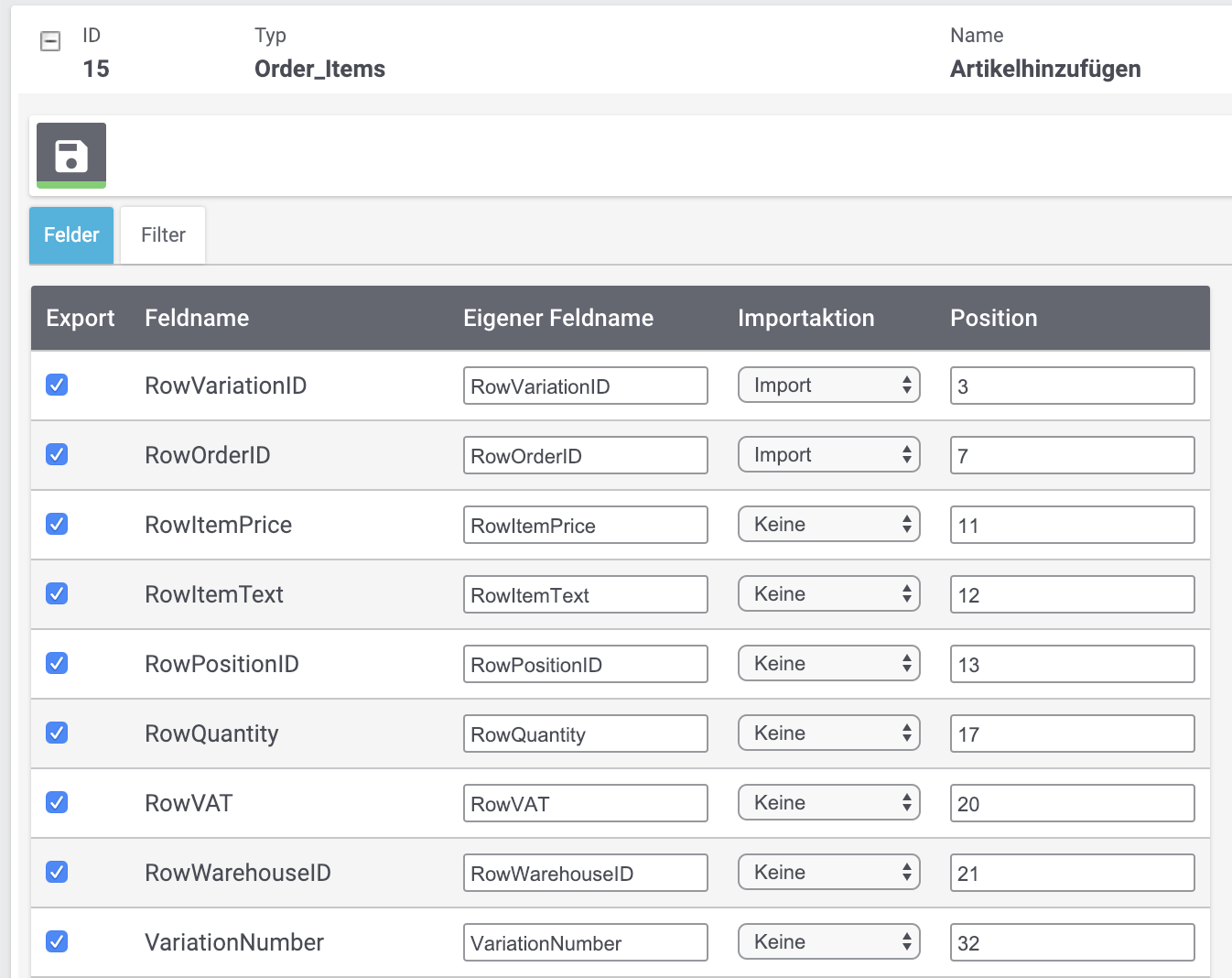Open Importaktion dropdown for RowVAT
The image size is (1232, 978).
pyautogui.click(x=828, y=803)
